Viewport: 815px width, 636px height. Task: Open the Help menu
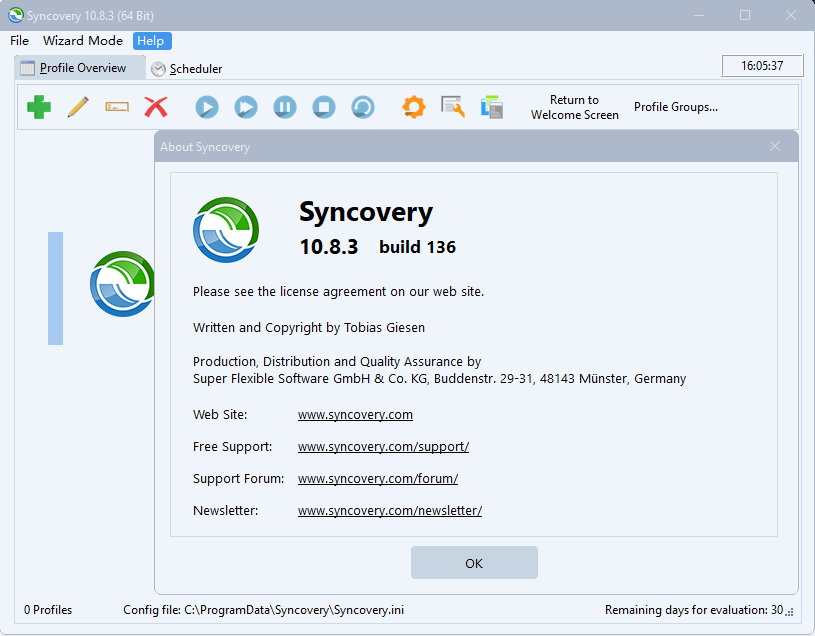tap(152, 41)
